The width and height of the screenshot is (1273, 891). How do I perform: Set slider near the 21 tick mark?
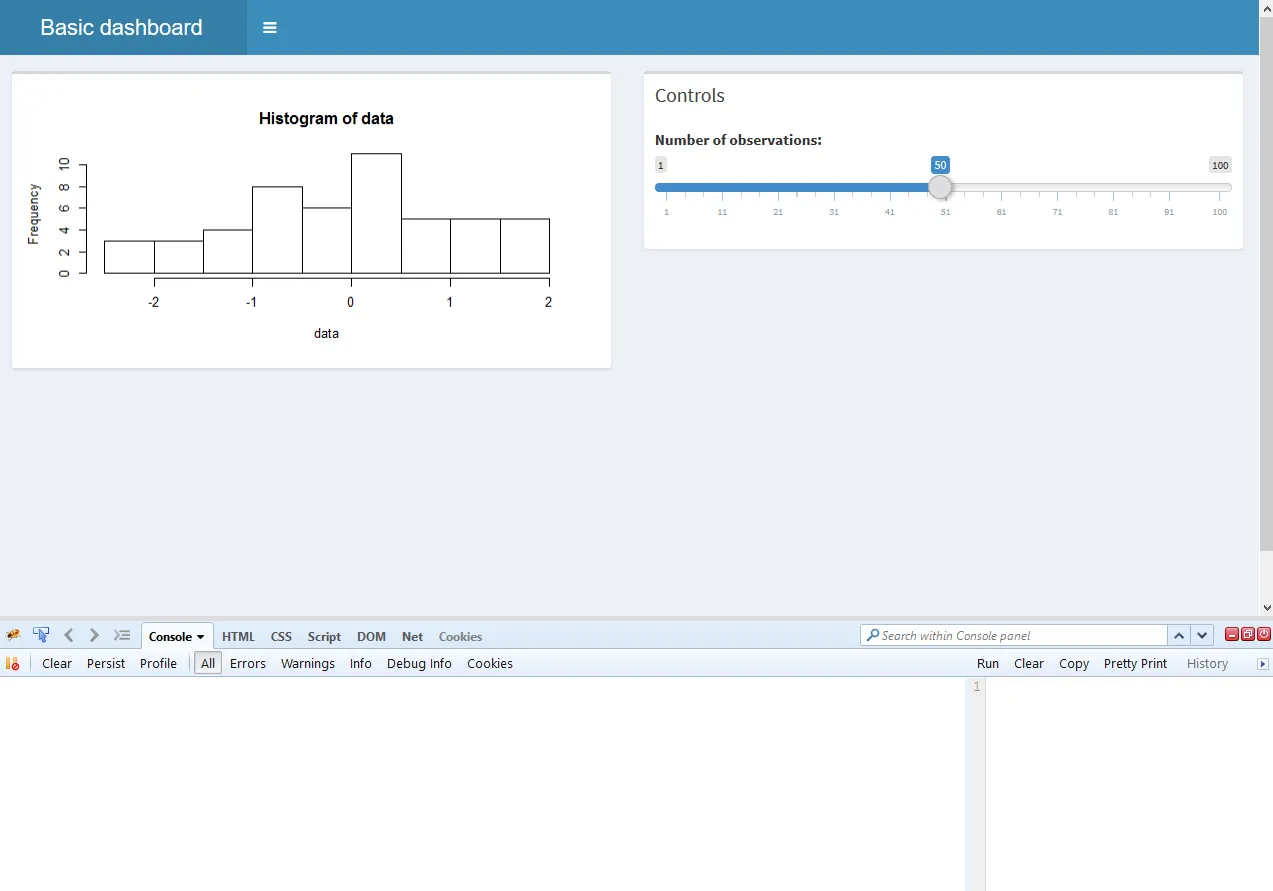[x=778, y=187]
